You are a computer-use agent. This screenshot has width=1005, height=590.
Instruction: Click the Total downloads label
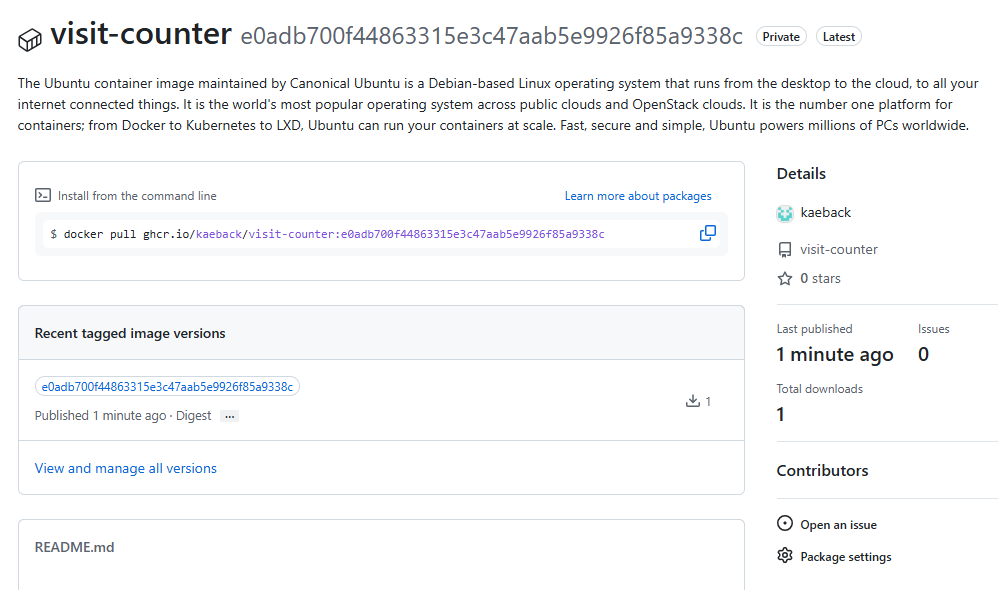[x=820, y=389]
